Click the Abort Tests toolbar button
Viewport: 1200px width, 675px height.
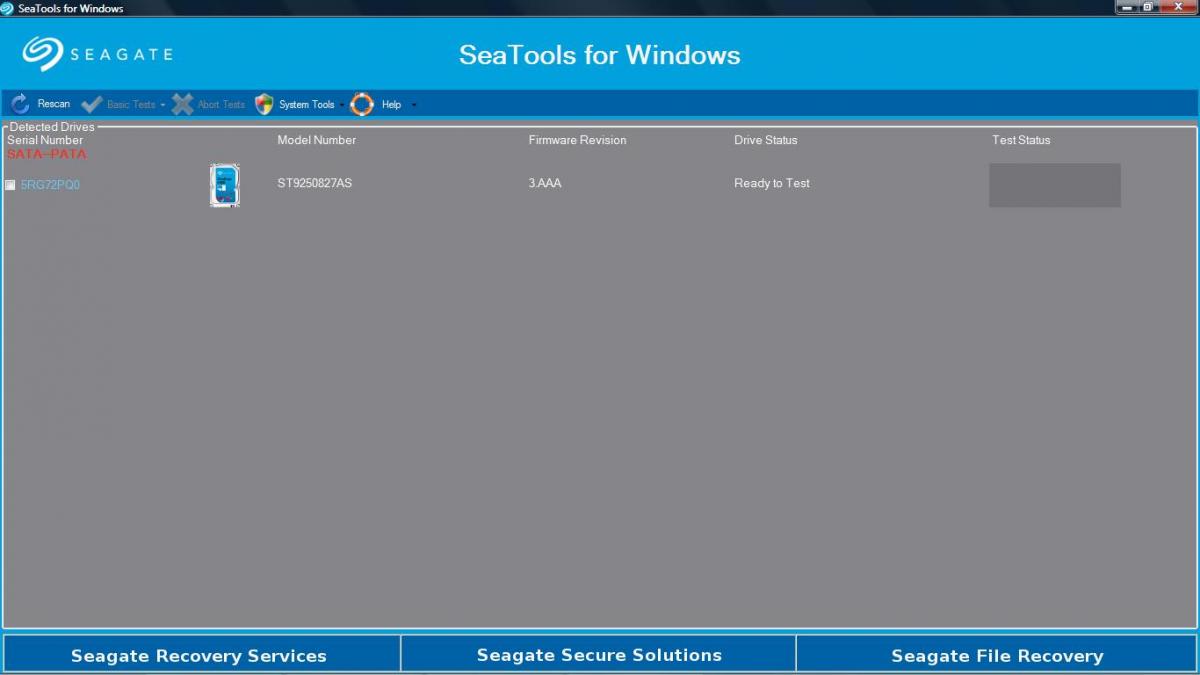(x=208, y=104)
